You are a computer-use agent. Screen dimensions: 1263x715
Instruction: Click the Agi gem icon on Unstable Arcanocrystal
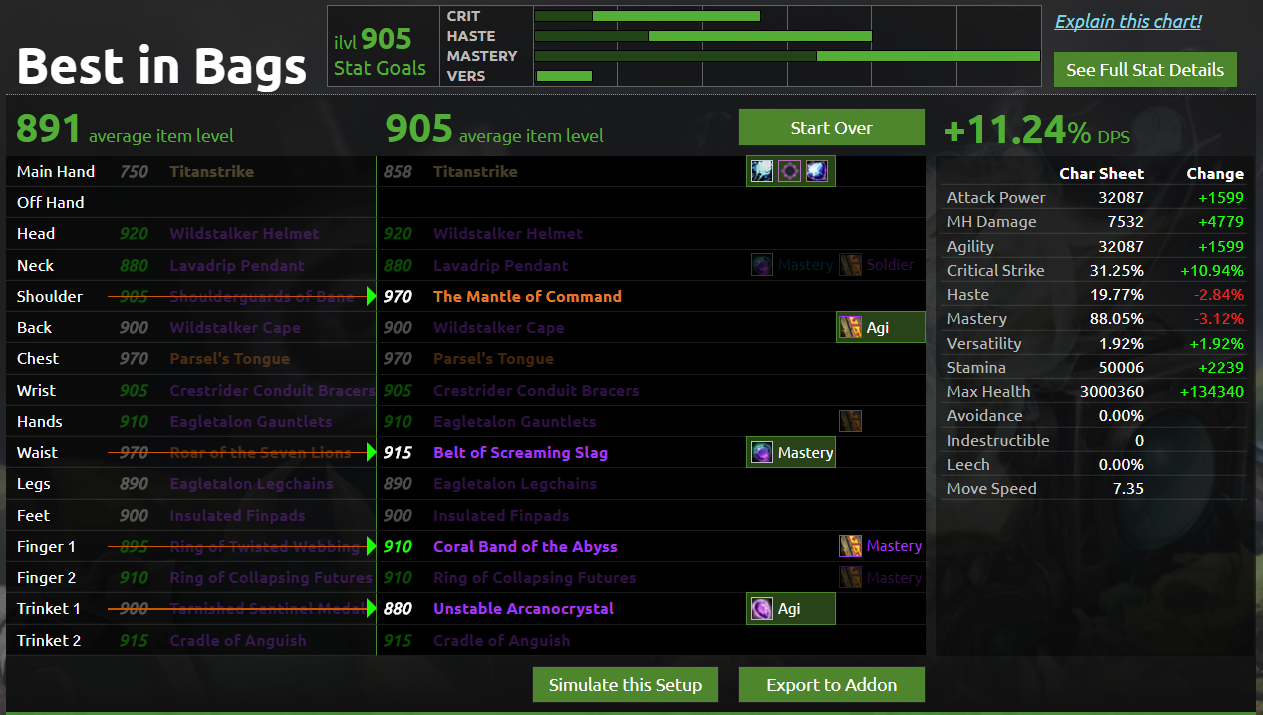762,608
